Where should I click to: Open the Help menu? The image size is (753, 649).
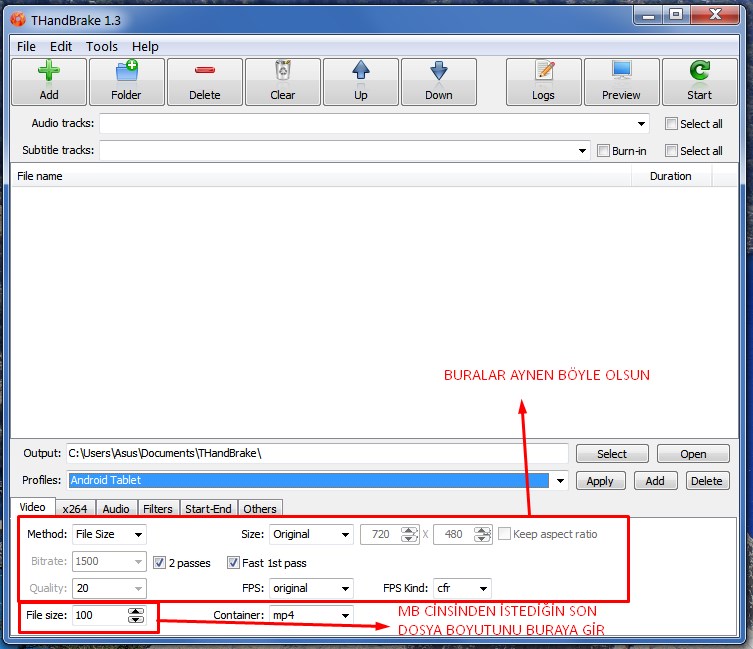145,47
